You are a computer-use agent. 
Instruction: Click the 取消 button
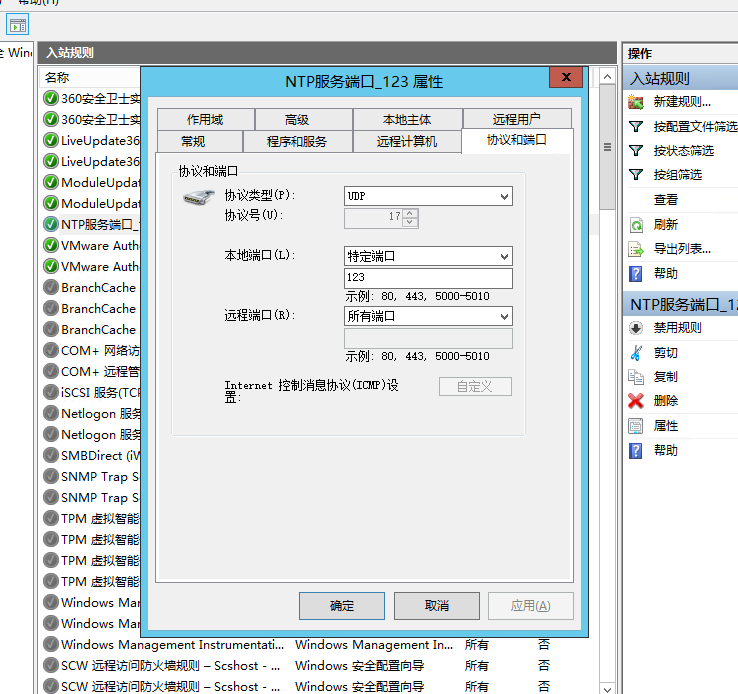click(437, 606)
